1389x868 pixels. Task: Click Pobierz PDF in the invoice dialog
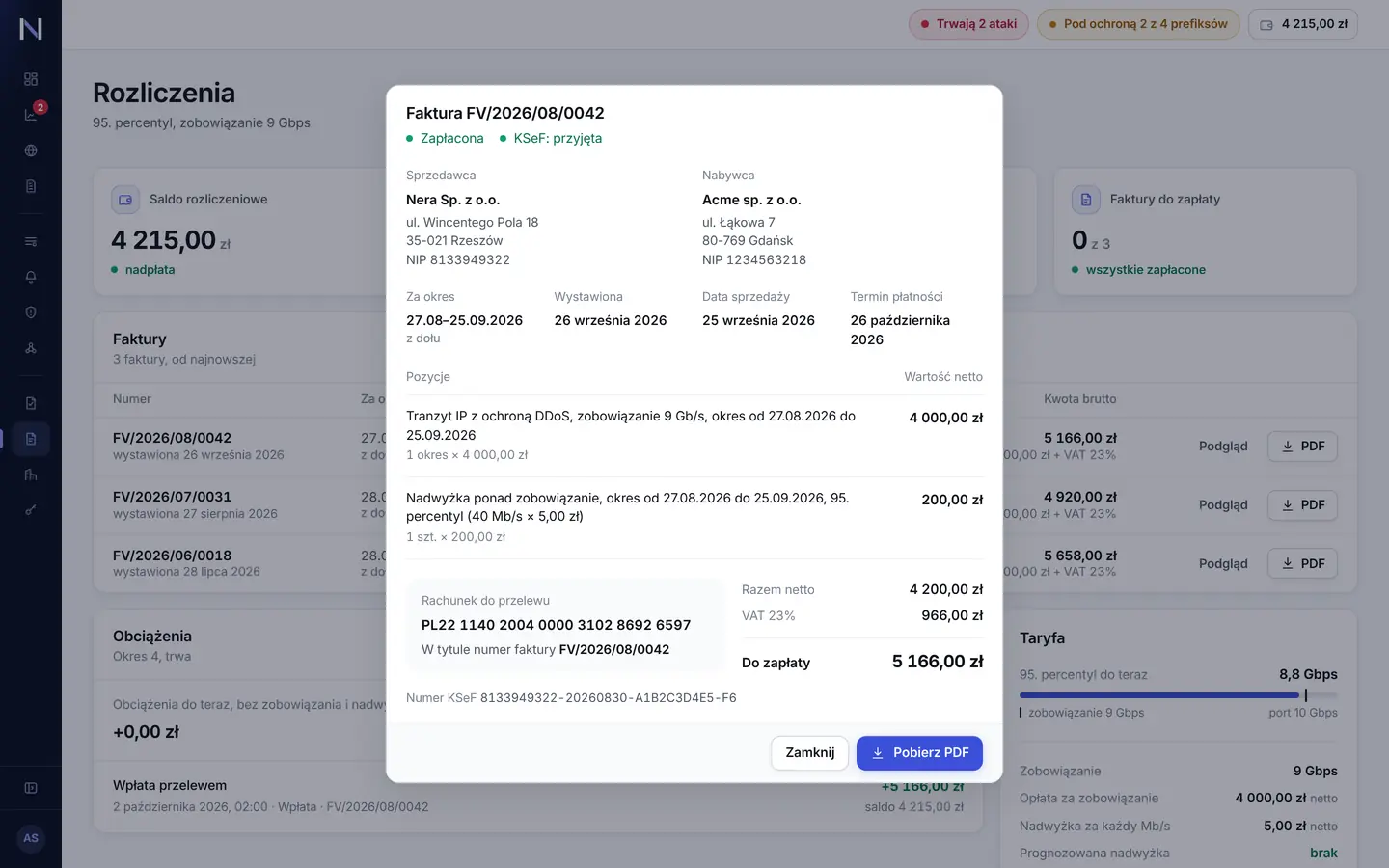click(919, 753)
